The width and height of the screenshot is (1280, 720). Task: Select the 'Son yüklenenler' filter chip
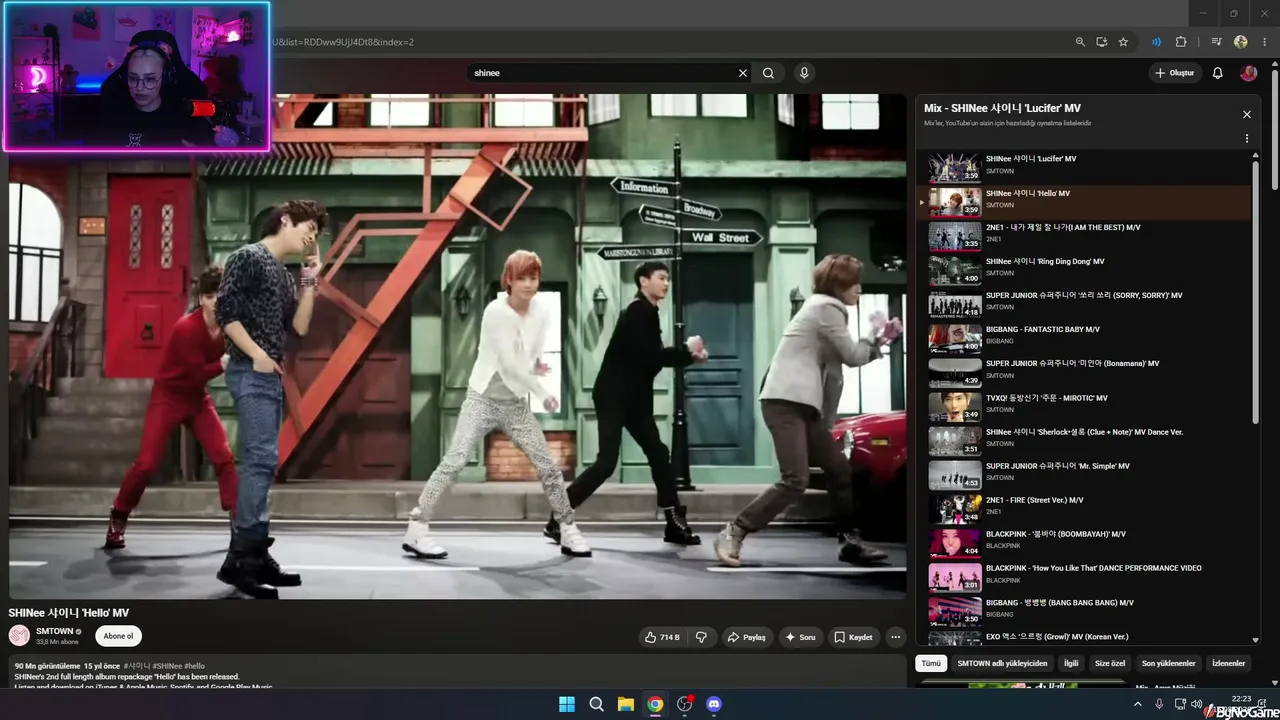1169,663
